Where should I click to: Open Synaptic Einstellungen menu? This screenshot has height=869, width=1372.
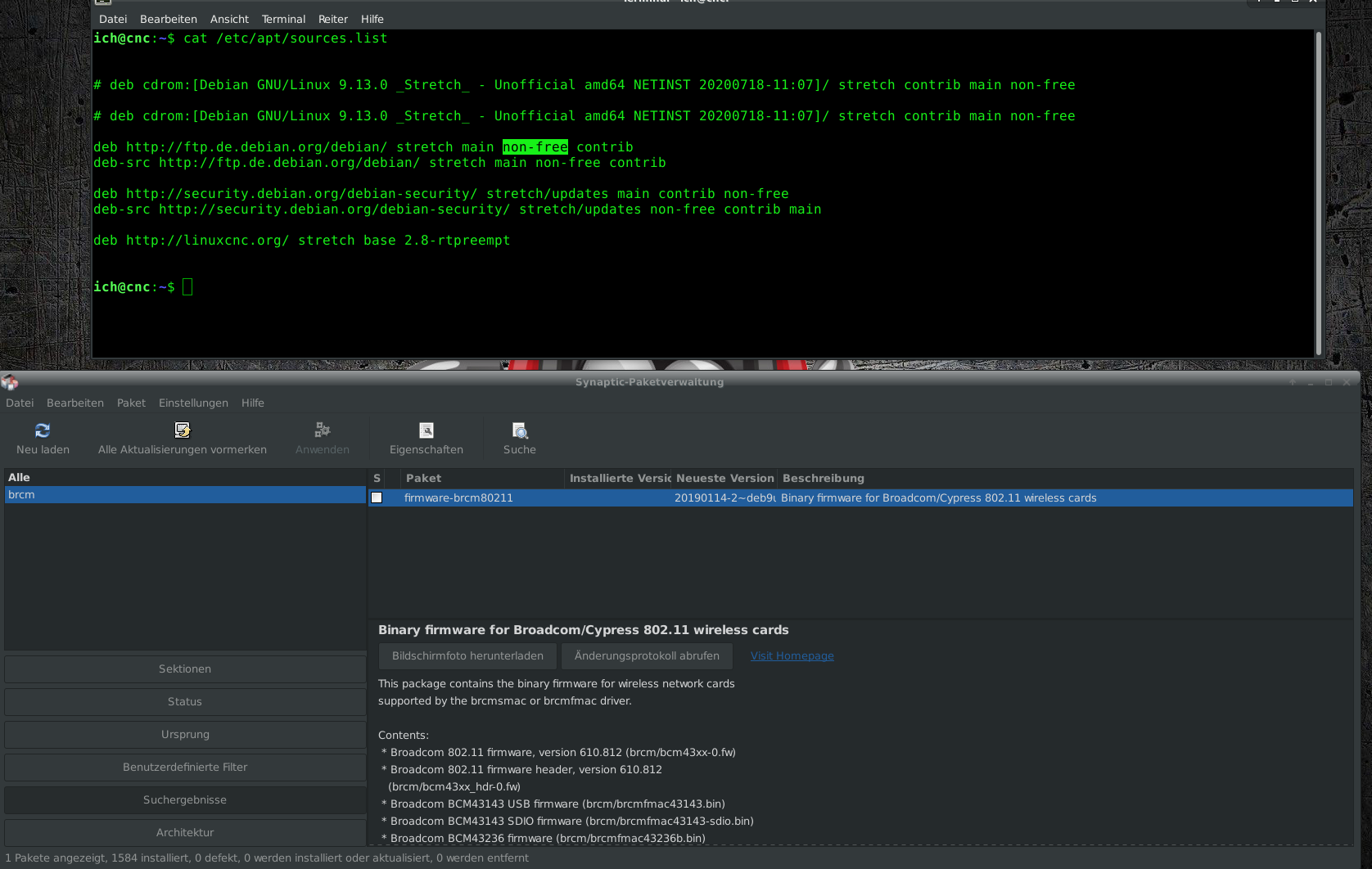click(x=193, y=403)
